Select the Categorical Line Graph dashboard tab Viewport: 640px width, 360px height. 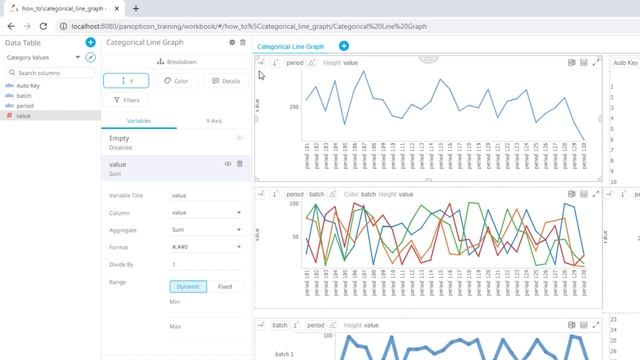[291, 47]
